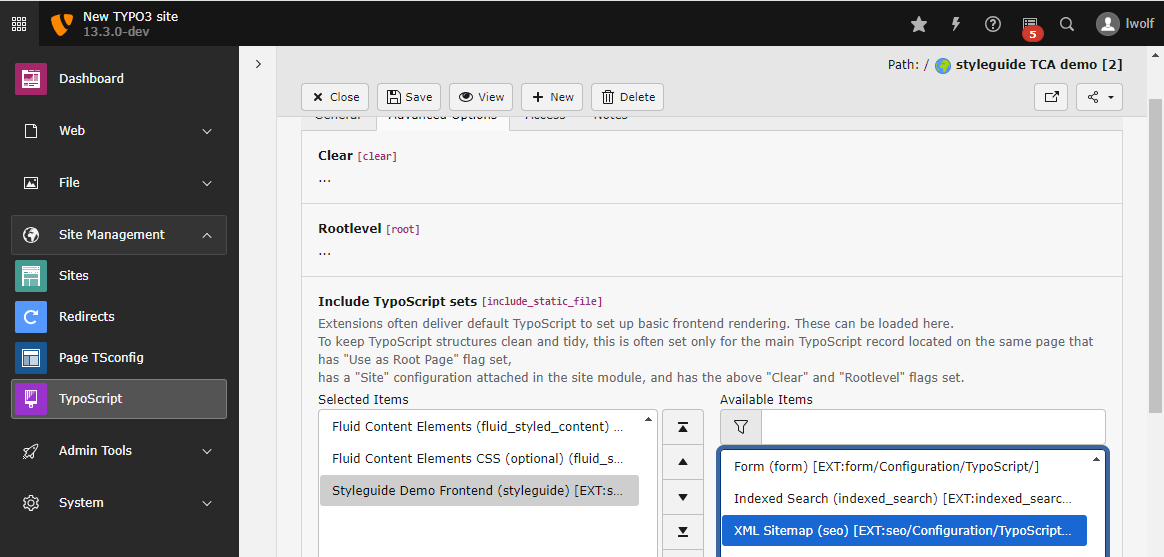Select XML Sitemap (seo) in Available Items
1164x557 pixels.
(x=904, y=531)
